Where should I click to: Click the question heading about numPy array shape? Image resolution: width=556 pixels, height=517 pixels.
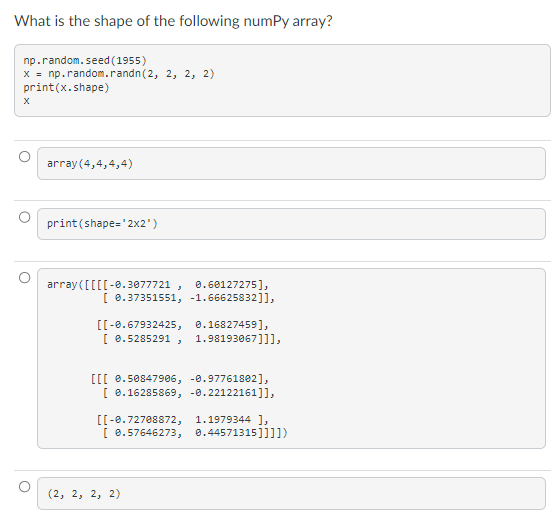[x=173, y=21]
